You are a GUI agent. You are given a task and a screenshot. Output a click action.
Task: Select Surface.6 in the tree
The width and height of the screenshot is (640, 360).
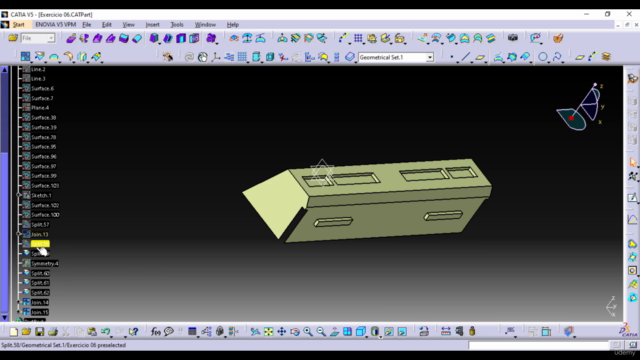pos(42,89)
